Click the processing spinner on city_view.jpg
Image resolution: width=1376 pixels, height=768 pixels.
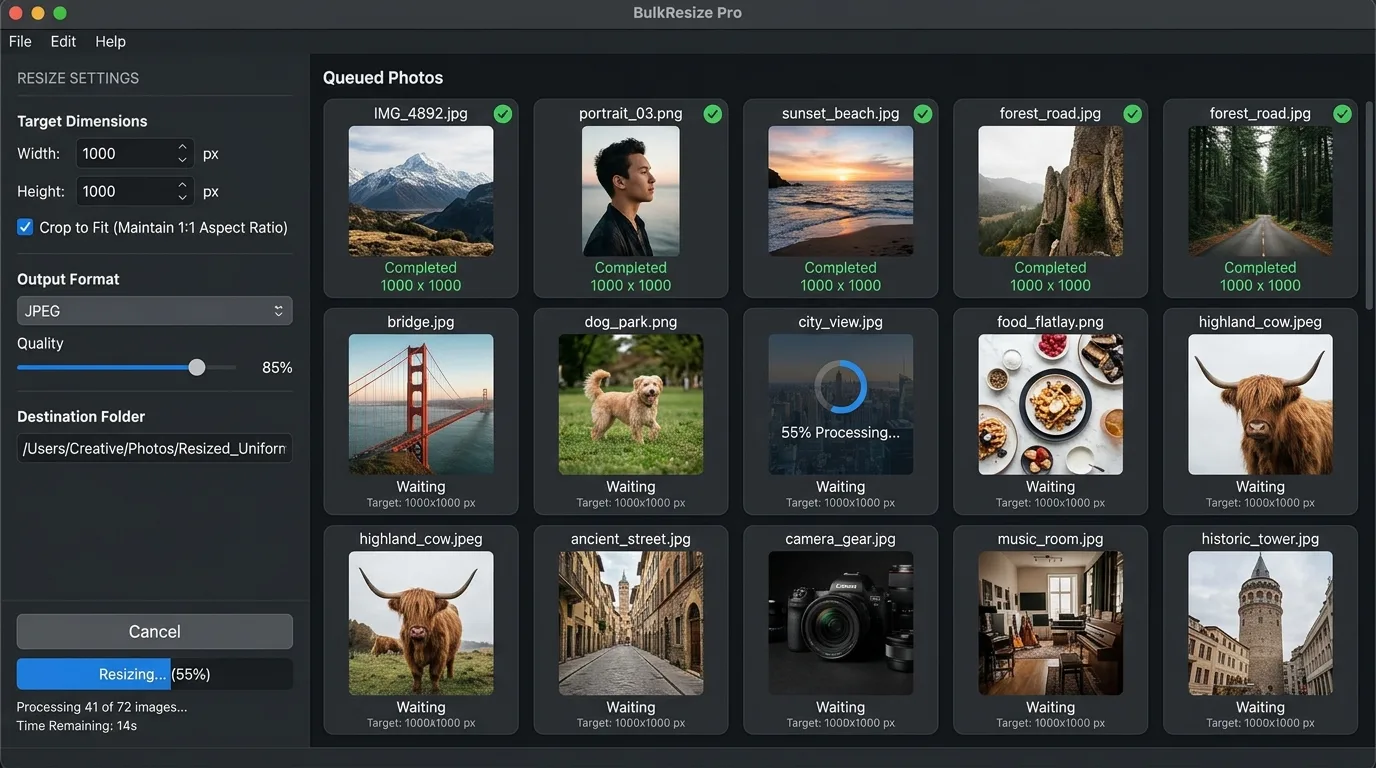(x=840, y=387)
